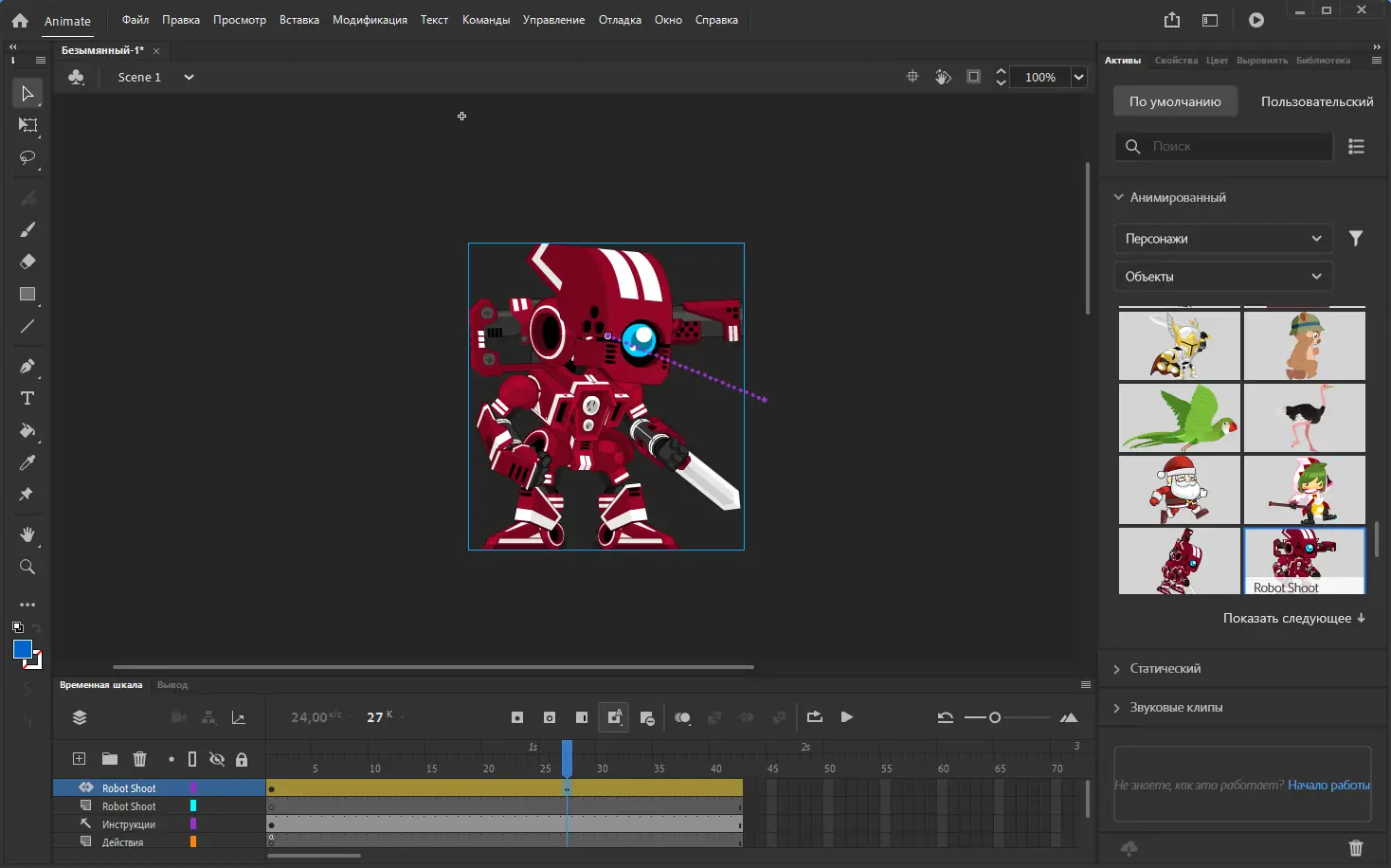Image resolution: width=1391 pixels, height=868 pixels.
Task: Select the blue fill color swatch
Action: (x=21, y=649)
